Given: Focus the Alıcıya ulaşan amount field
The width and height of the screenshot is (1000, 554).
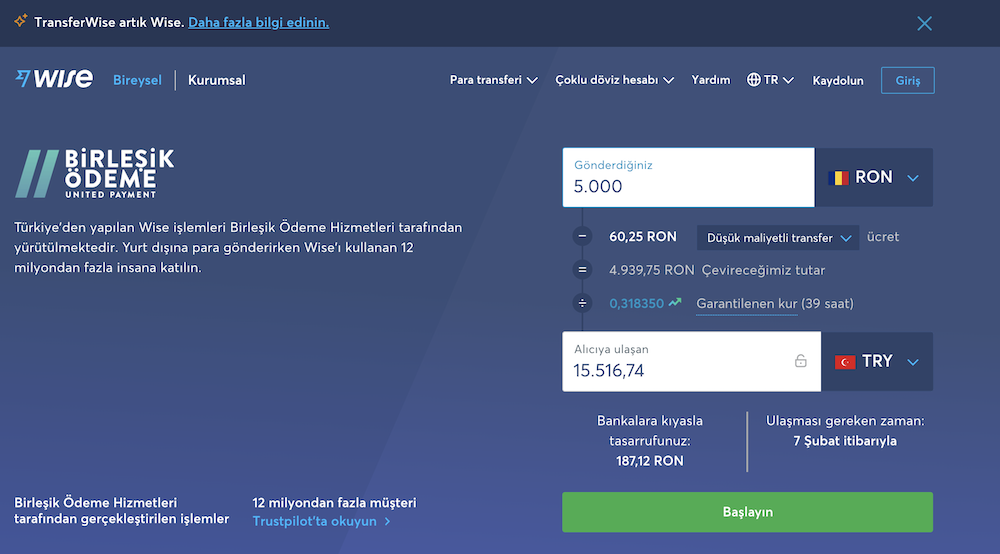Looking at the screenshot, I should click(x=691, y=361).
